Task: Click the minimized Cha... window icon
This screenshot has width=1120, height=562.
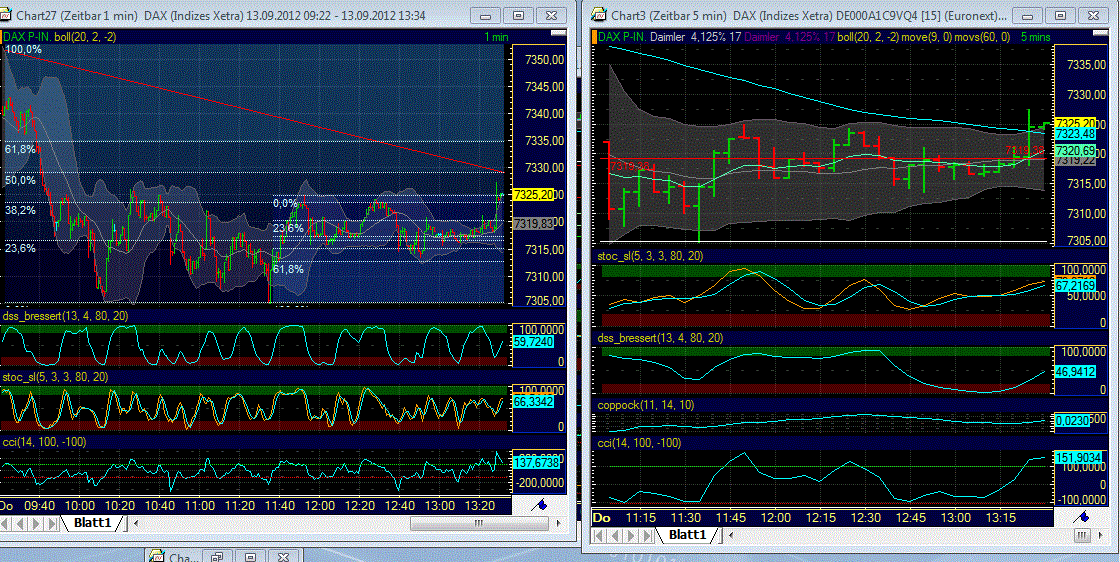Action: 157,556
